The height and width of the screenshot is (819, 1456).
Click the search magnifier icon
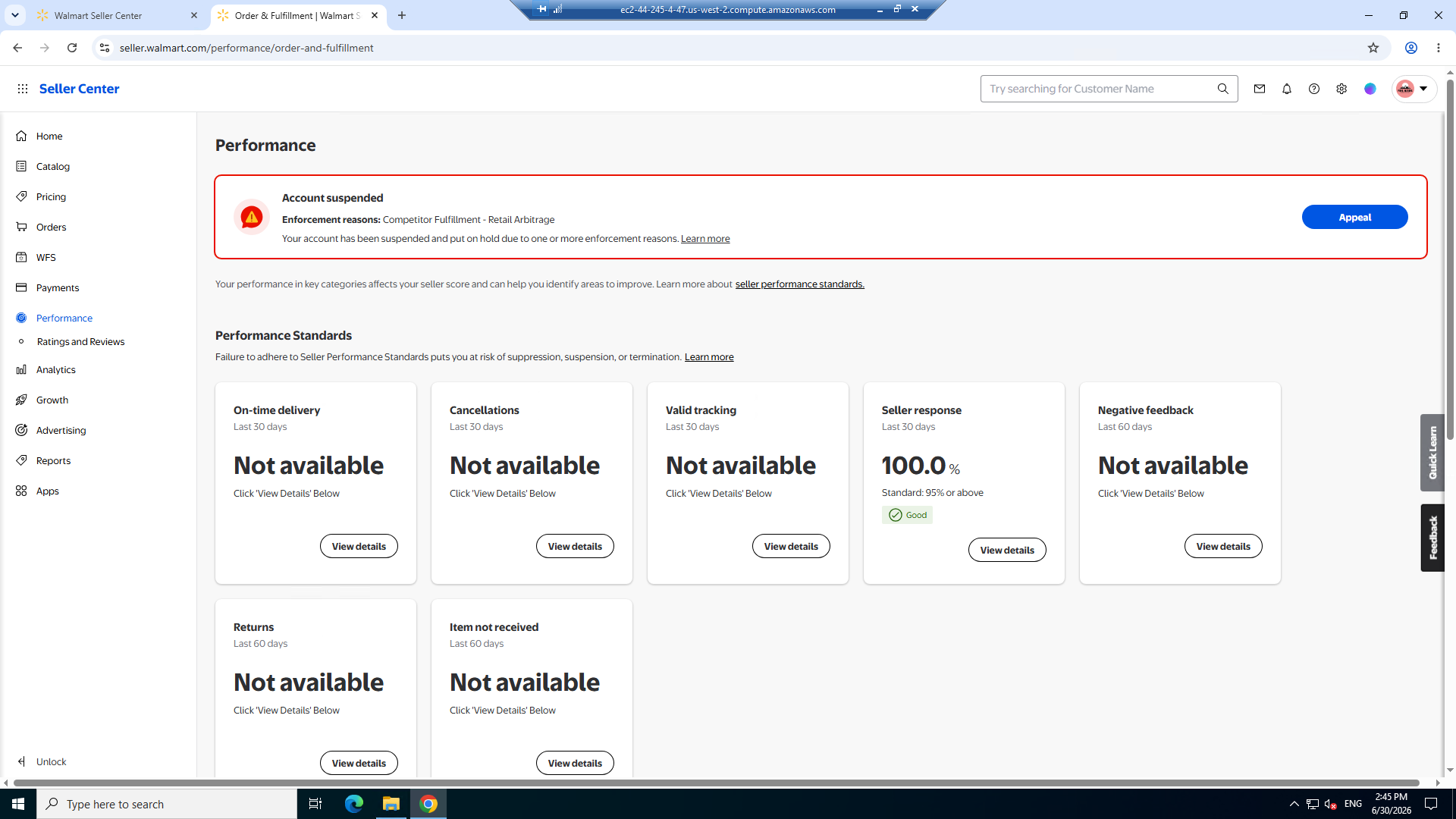click(1223, 89)
